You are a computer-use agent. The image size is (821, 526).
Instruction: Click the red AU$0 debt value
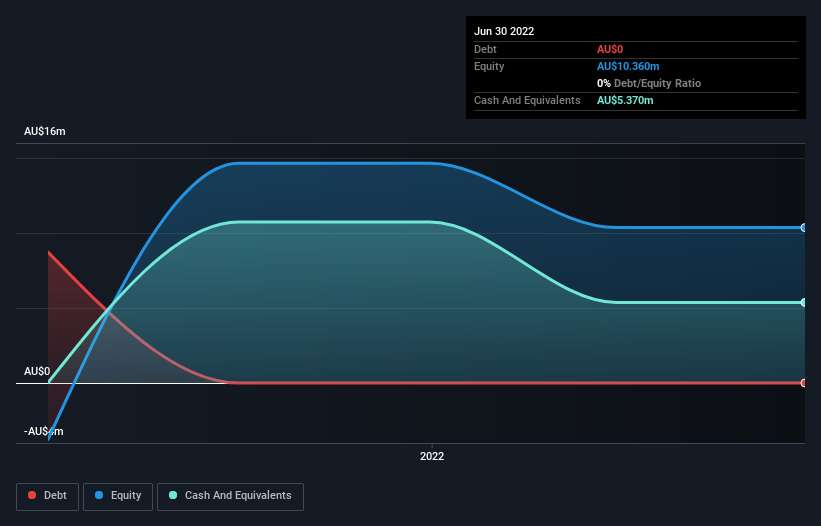(x=610, y=49)
